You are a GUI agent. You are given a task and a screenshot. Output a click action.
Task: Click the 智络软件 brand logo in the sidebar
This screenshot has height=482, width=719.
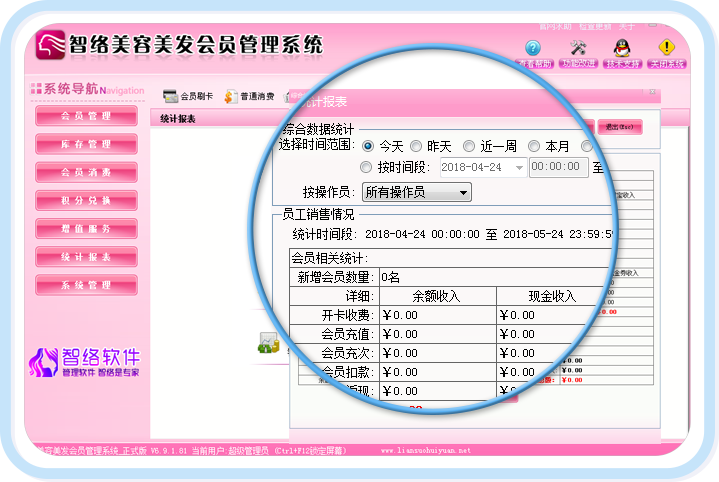point(84,362)
